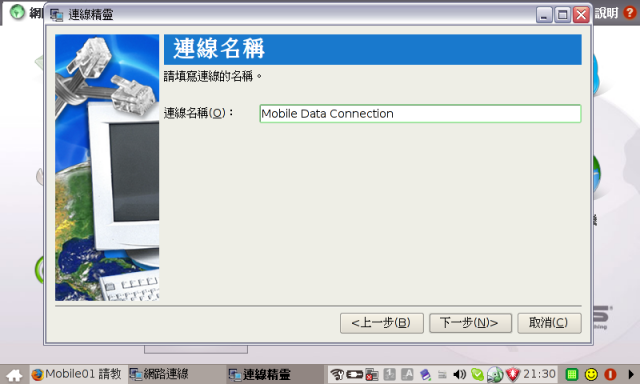Close the 連線精靈 wizard window
Viewport: 640px width, 384px height.
pyautogui.click(x=581, y=15)
